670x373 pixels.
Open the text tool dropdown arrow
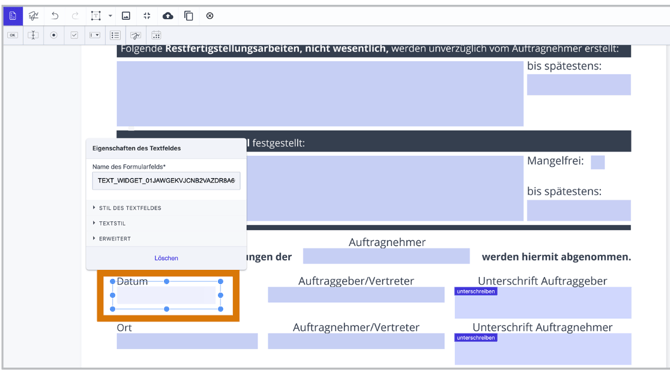[110, 16]
